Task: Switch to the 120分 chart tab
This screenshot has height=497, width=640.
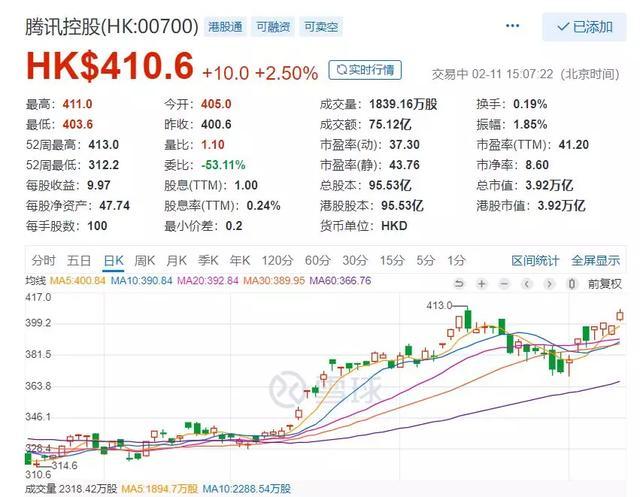Action: click(x=278, y=260)
